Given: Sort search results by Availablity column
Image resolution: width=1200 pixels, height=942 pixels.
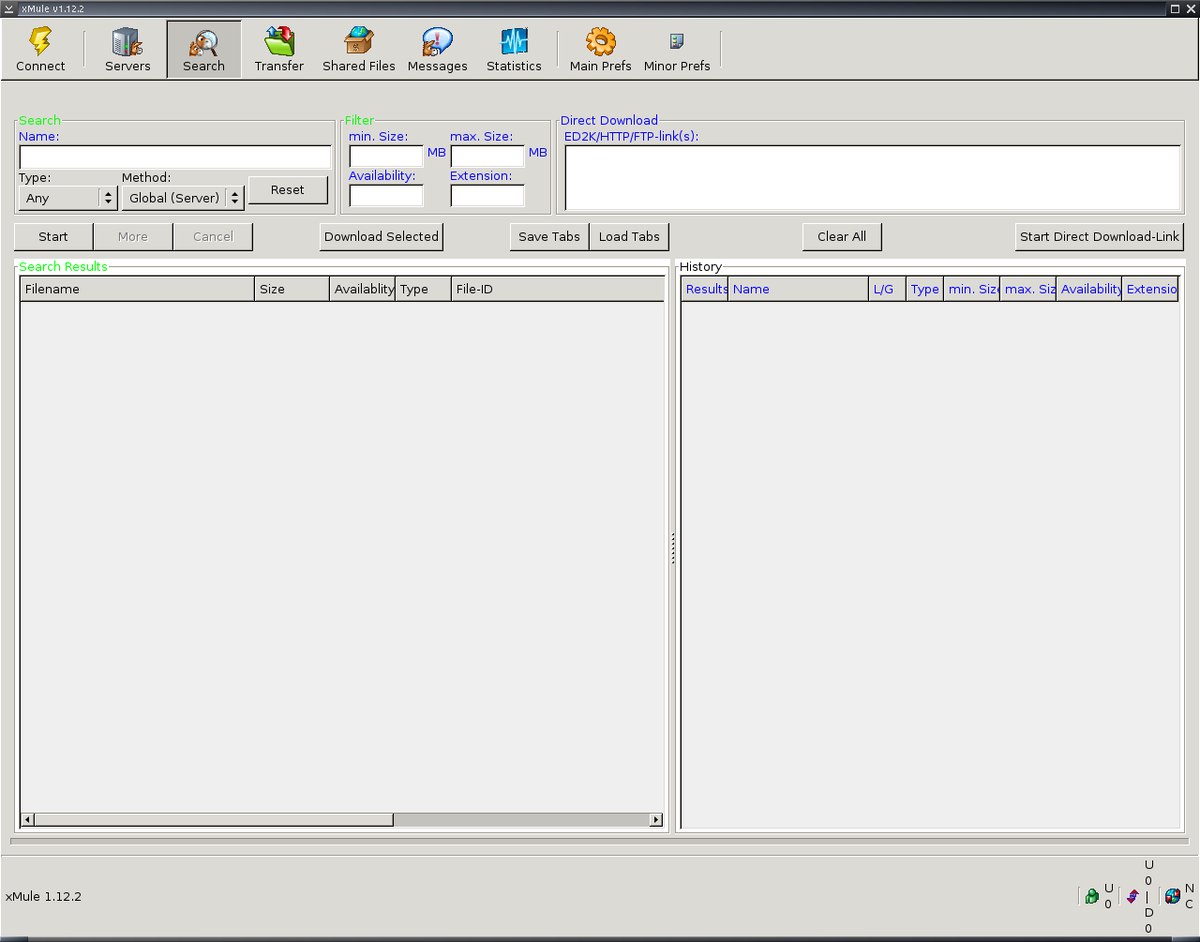Looking at the screenshot, I should pos(362,289).
